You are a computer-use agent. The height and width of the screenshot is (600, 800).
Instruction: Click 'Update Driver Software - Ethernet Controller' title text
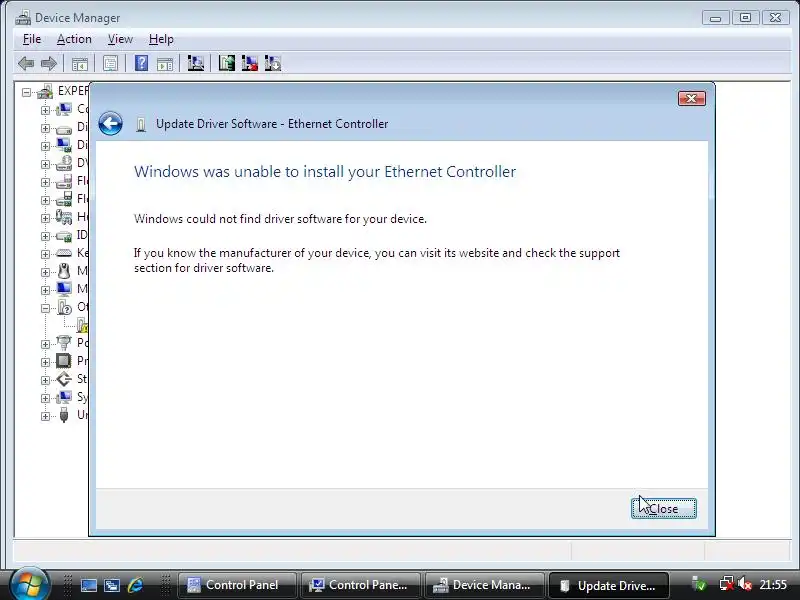pyautogui.click(x=272, y=124)
